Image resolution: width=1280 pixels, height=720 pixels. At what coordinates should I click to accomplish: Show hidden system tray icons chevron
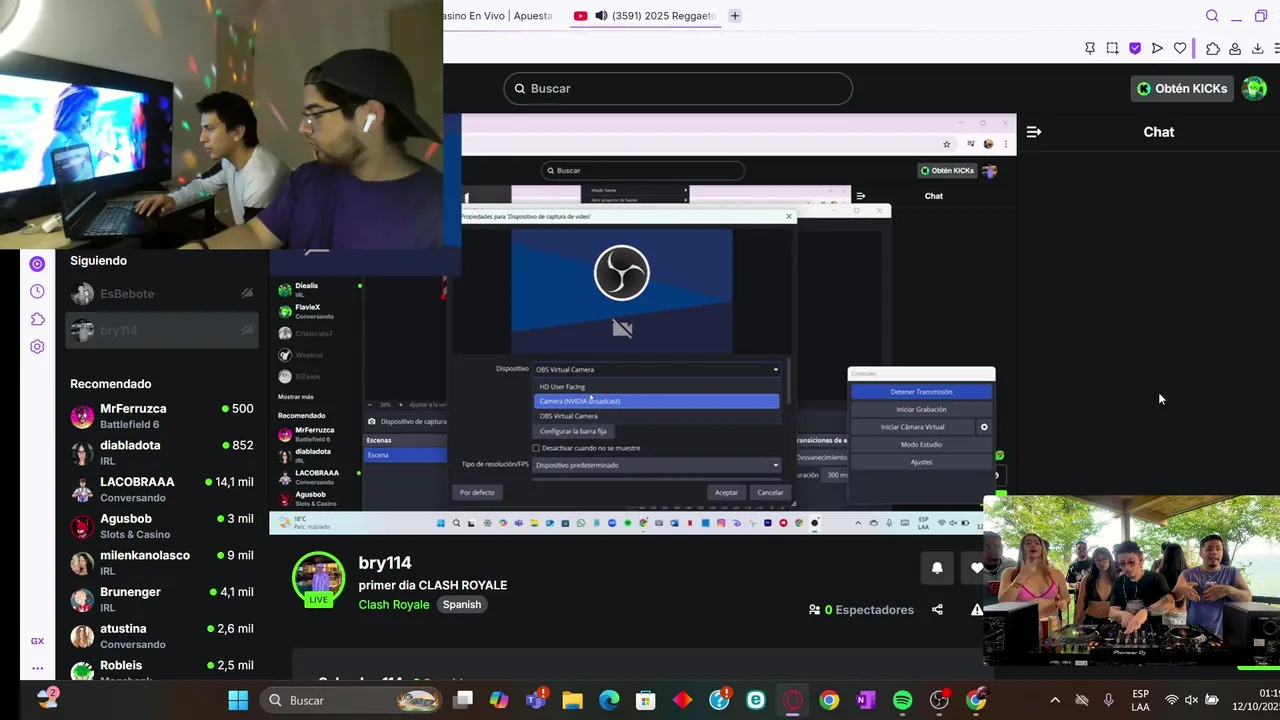1055,700
